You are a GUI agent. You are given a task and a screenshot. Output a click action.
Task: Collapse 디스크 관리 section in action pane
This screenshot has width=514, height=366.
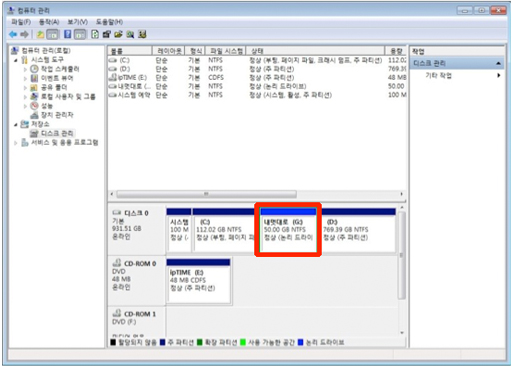(x=498, y=63)
